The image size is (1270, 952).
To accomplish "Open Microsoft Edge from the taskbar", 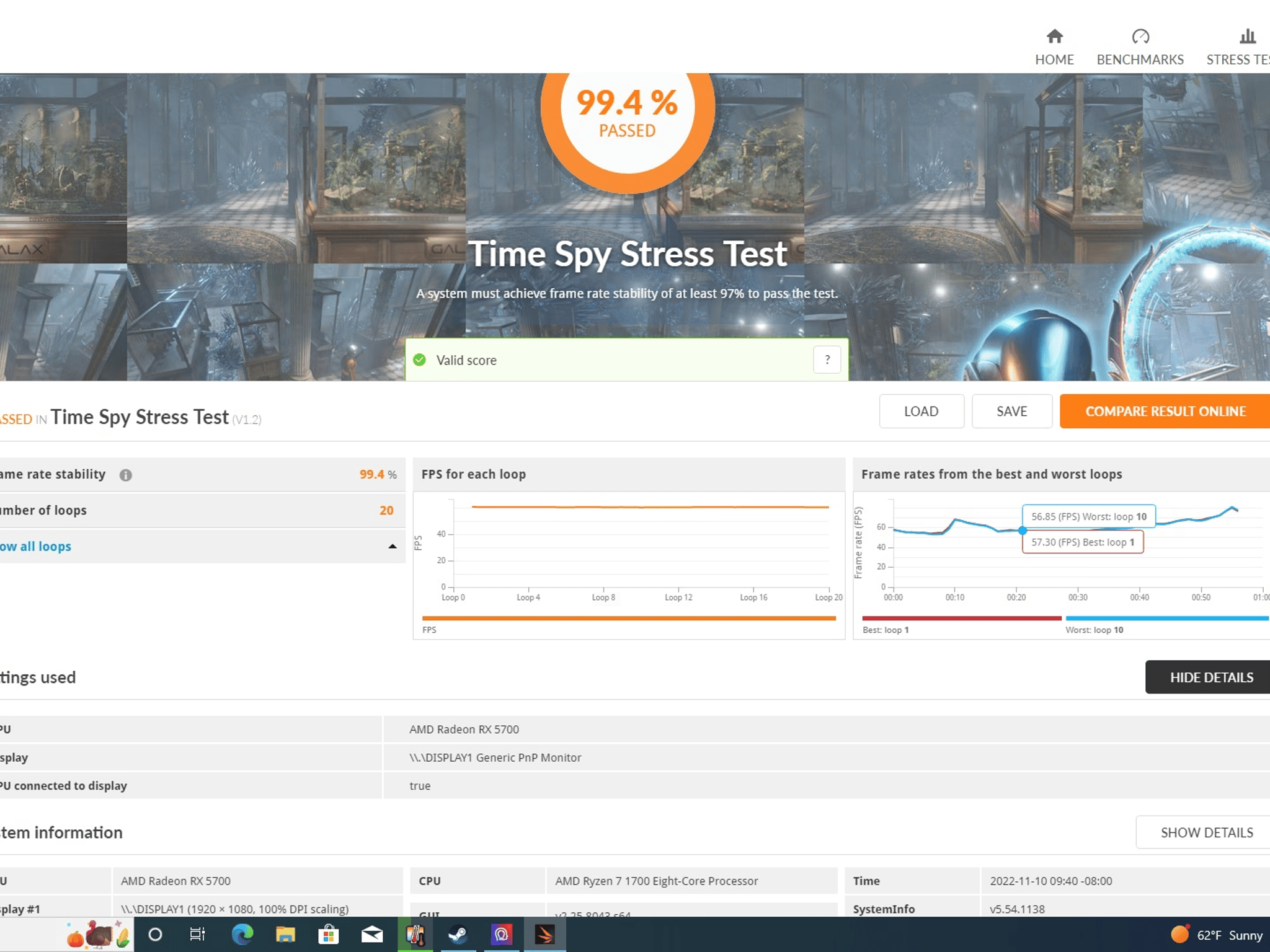I will tap(242, 934).
